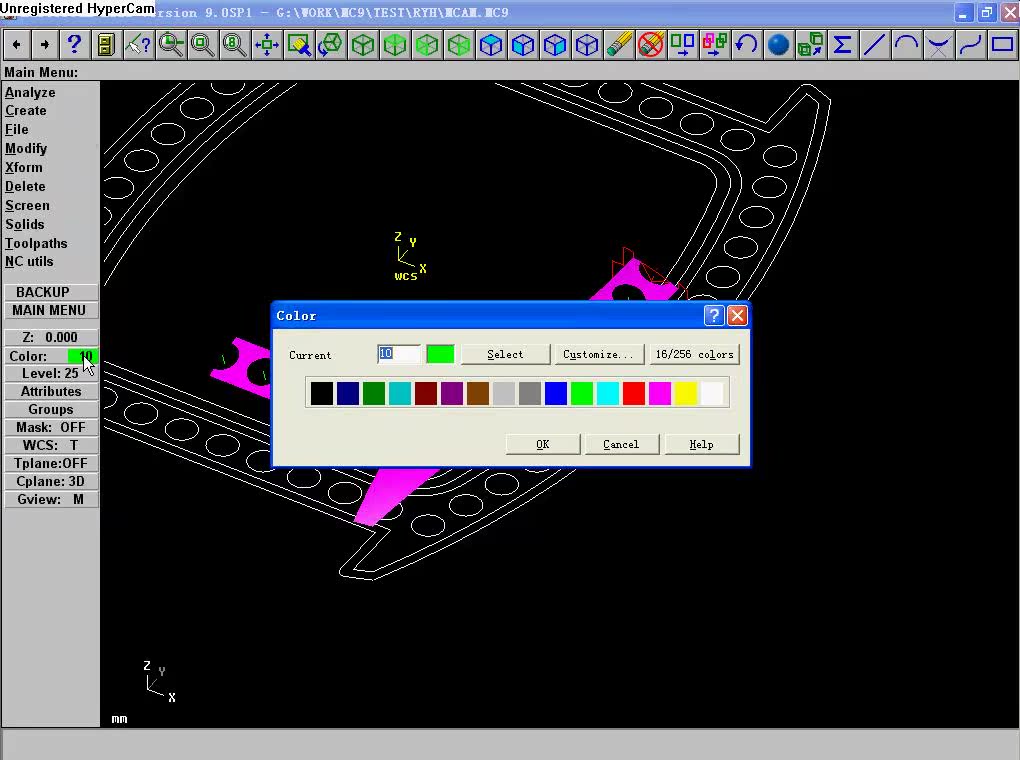Image resolution: width=1020 pixels, height=760 pixels.
Task: Click the Select button in Color dialog
Action: [x=505, y=354]
